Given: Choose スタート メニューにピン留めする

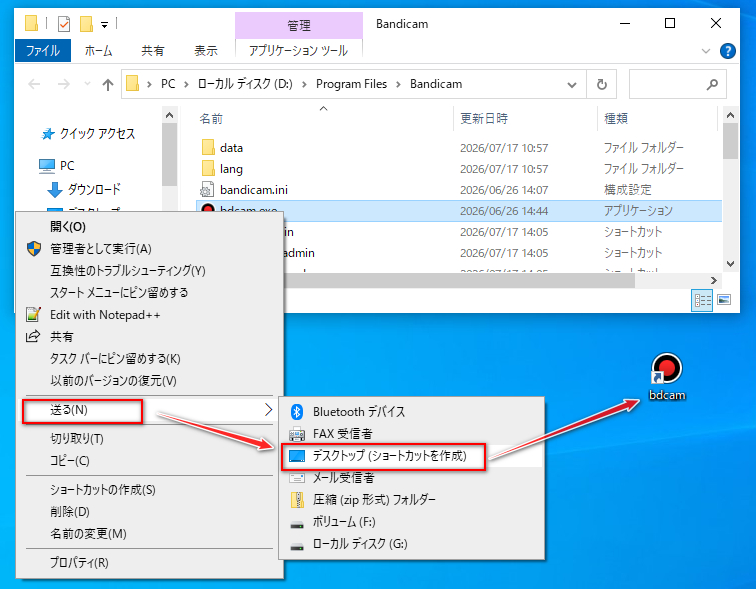Looking at the screenshot, I should click(x=149, y=293).
